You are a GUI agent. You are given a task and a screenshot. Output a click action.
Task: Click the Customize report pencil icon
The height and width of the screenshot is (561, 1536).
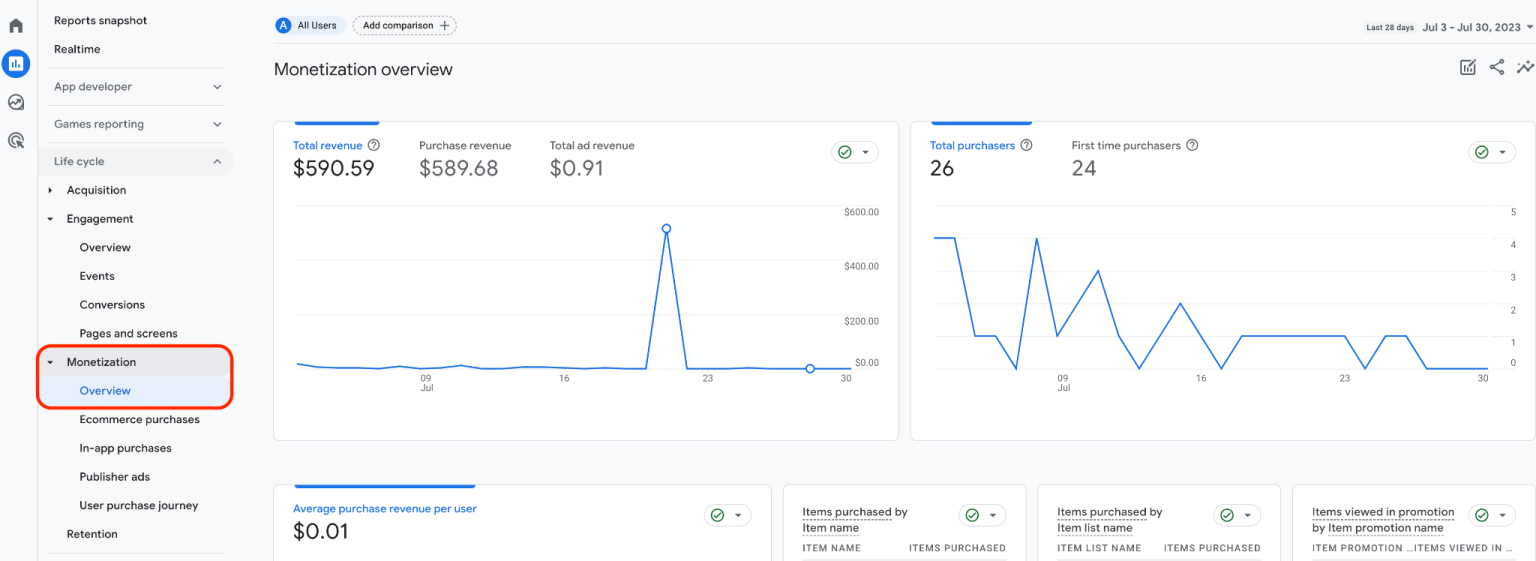point(1468,68)
